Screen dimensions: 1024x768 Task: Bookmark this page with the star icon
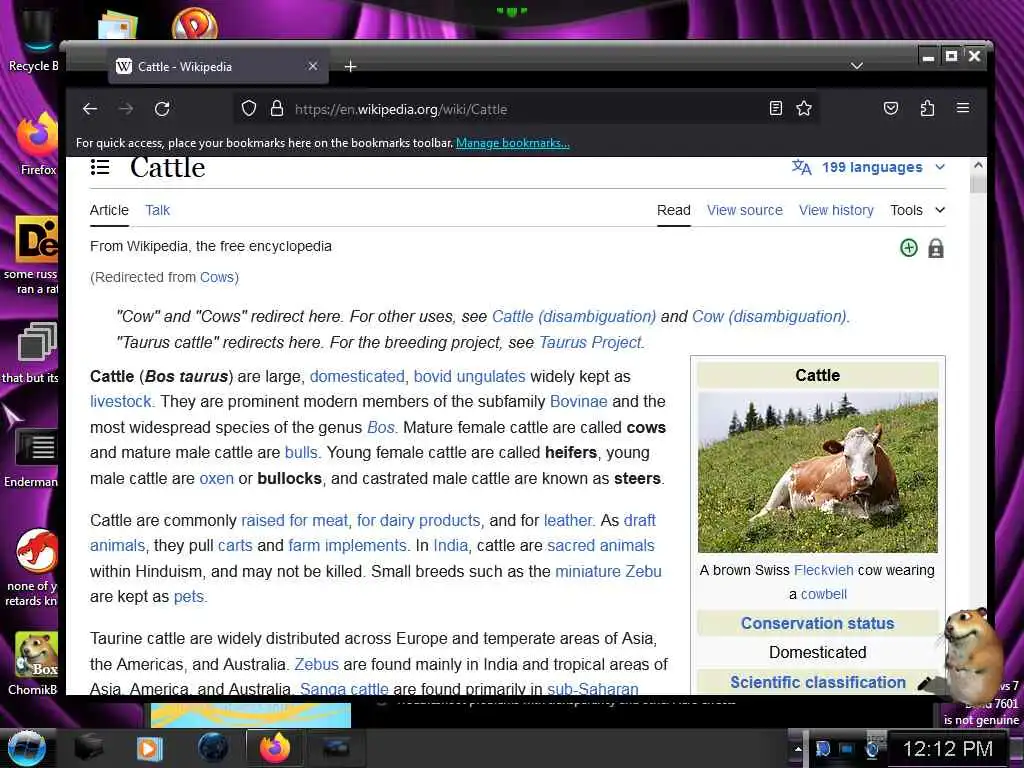[x=804, y=108]
